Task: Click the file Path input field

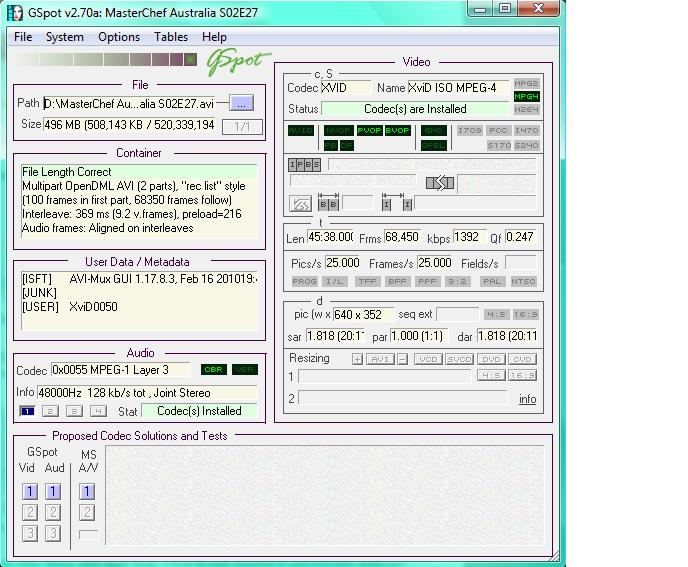Action: (129, 104)
